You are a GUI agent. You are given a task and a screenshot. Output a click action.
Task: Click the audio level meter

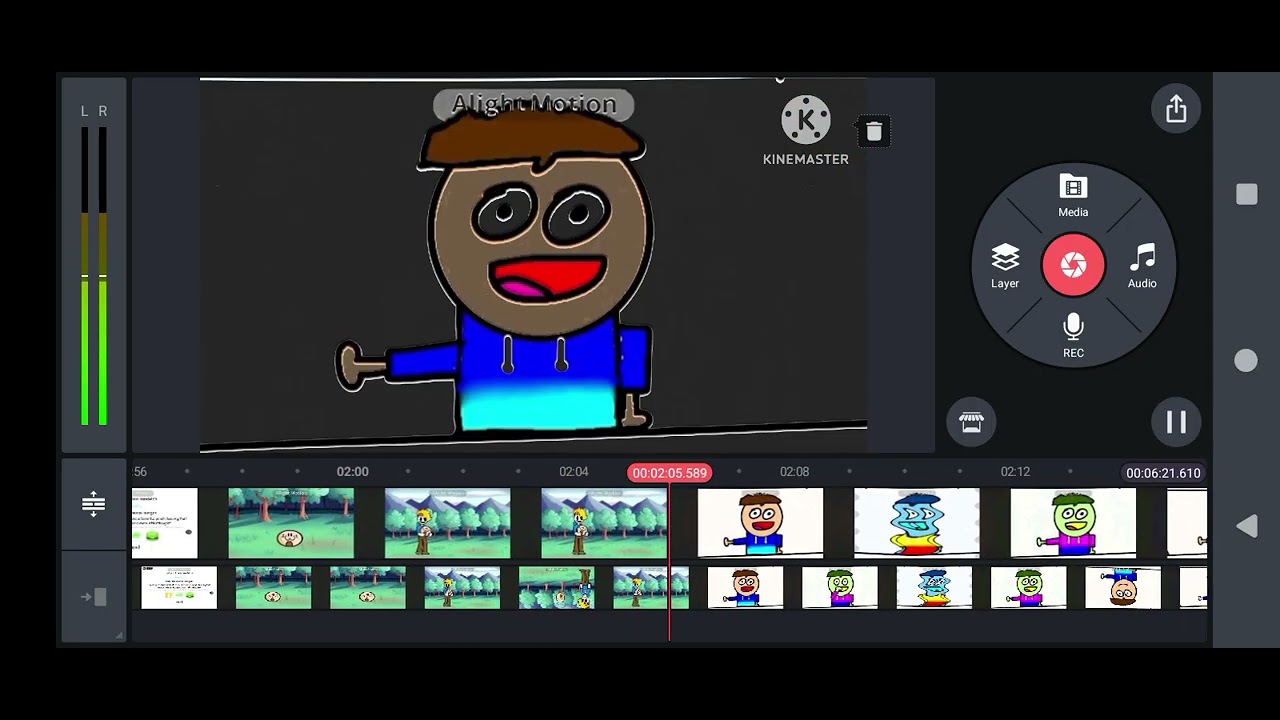tap(94, 266)
